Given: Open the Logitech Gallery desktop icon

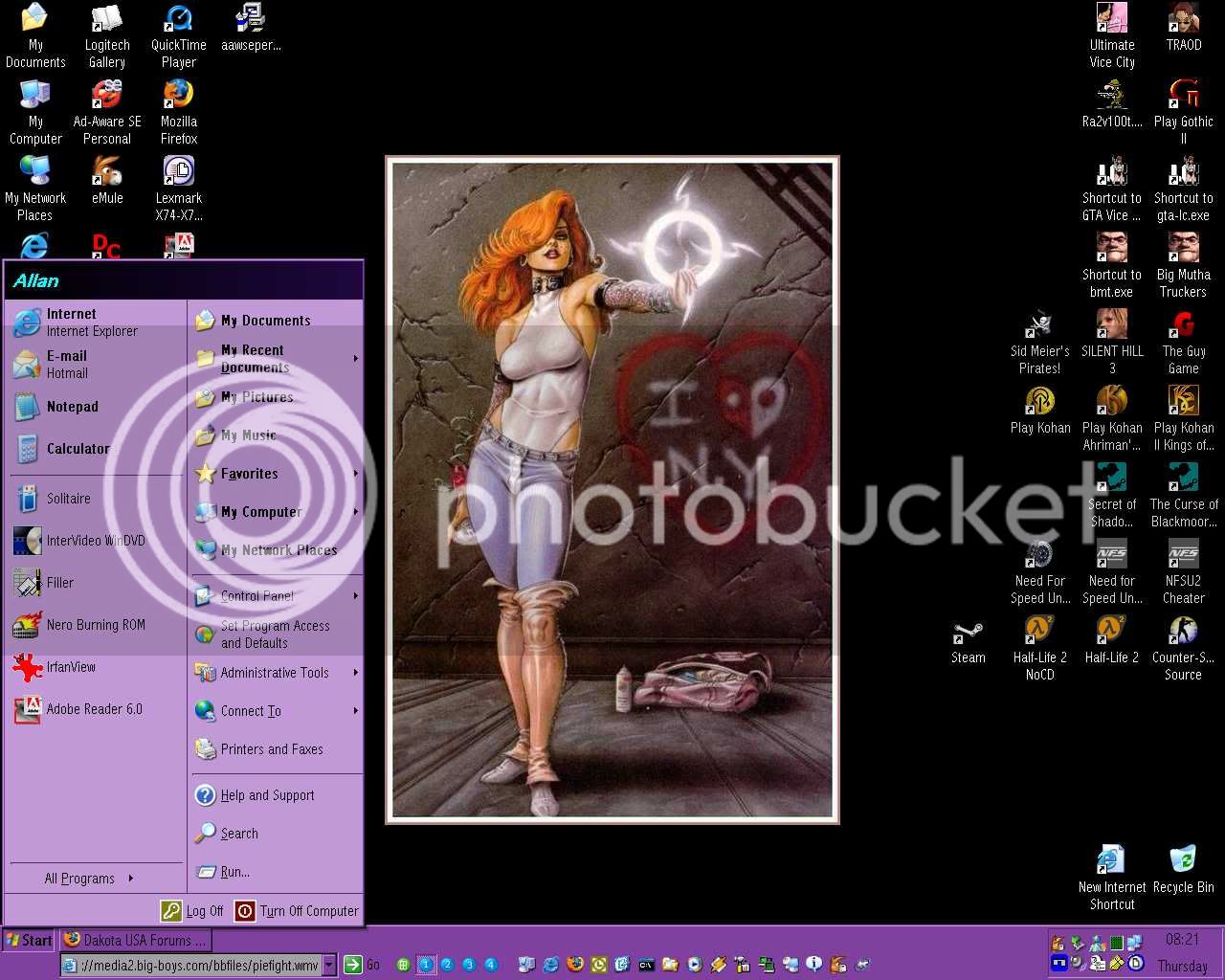Looking at the screenshot, I should pyautogui.click(x=107, y=36).
